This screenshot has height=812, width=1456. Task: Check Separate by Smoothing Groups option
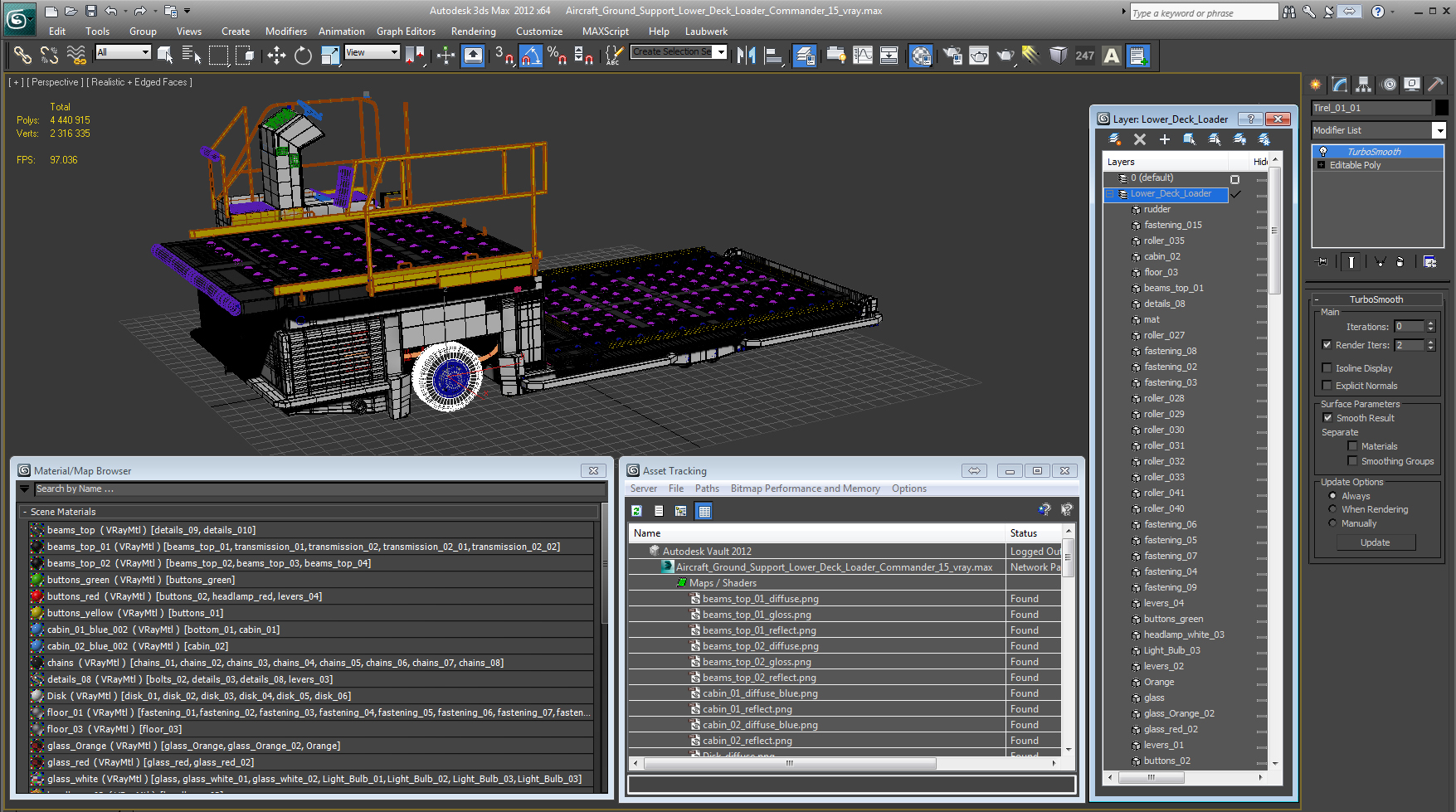(1352, 461)
